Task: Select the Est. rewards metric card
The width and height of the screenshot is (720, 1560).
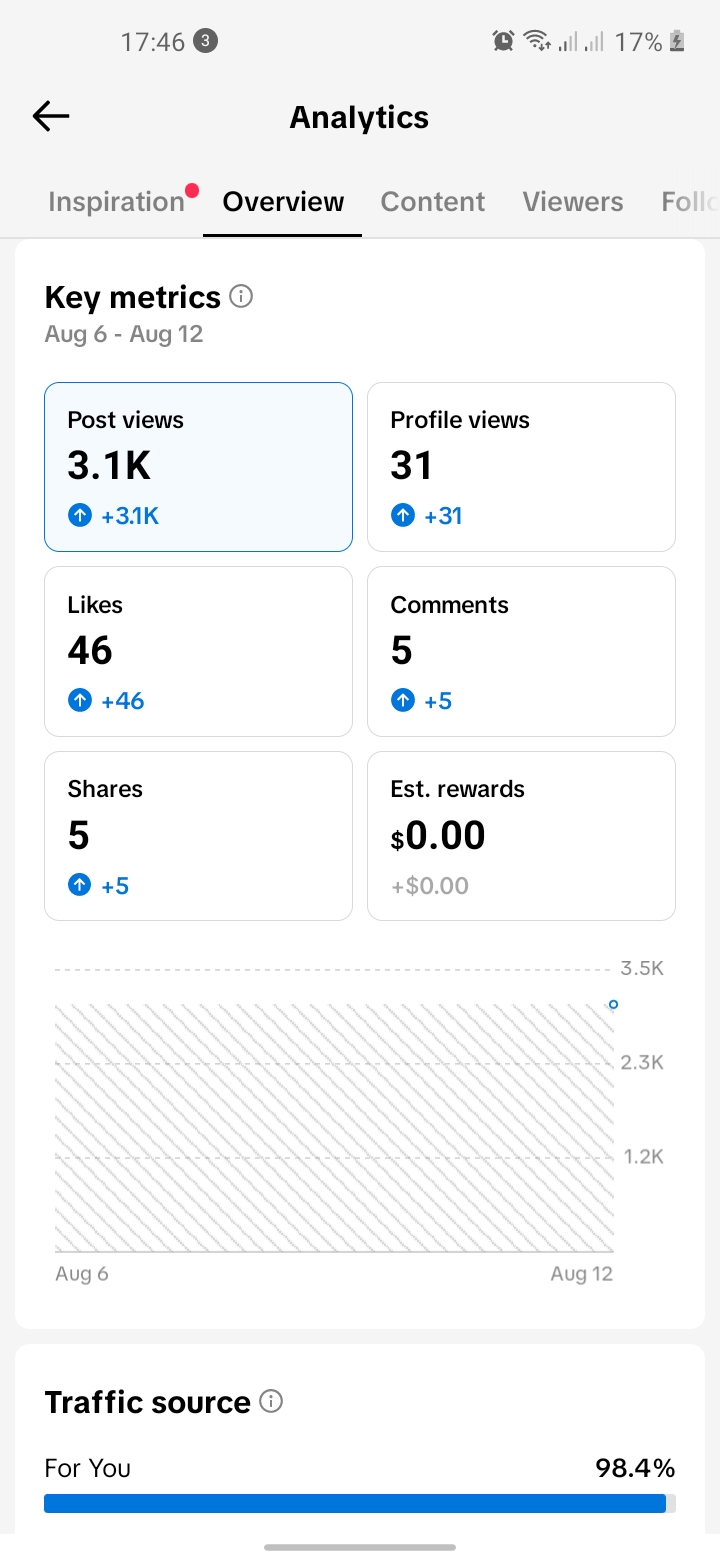Action: [521, 836]
